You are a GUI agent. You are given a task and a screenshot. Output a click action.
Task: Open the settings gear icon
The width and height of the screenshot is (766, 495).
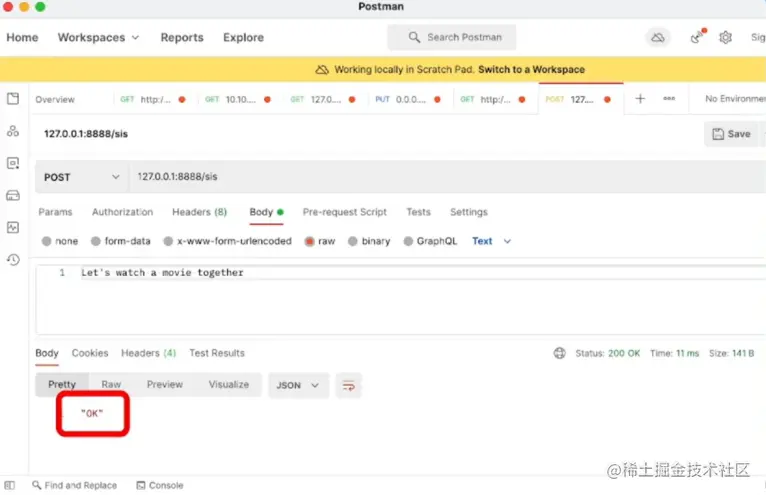pos(725,38)
